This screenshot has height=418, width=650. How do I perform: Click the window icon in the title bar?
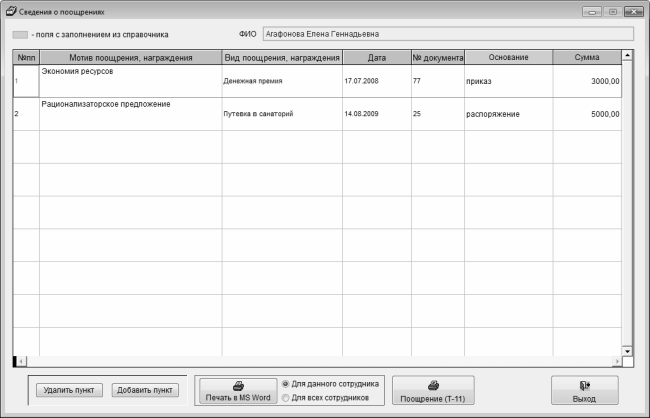11,10
